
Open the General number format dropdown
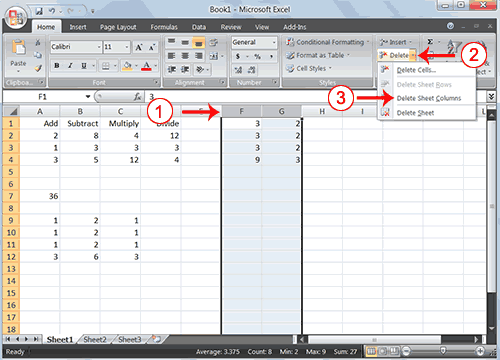click(274, 42)
